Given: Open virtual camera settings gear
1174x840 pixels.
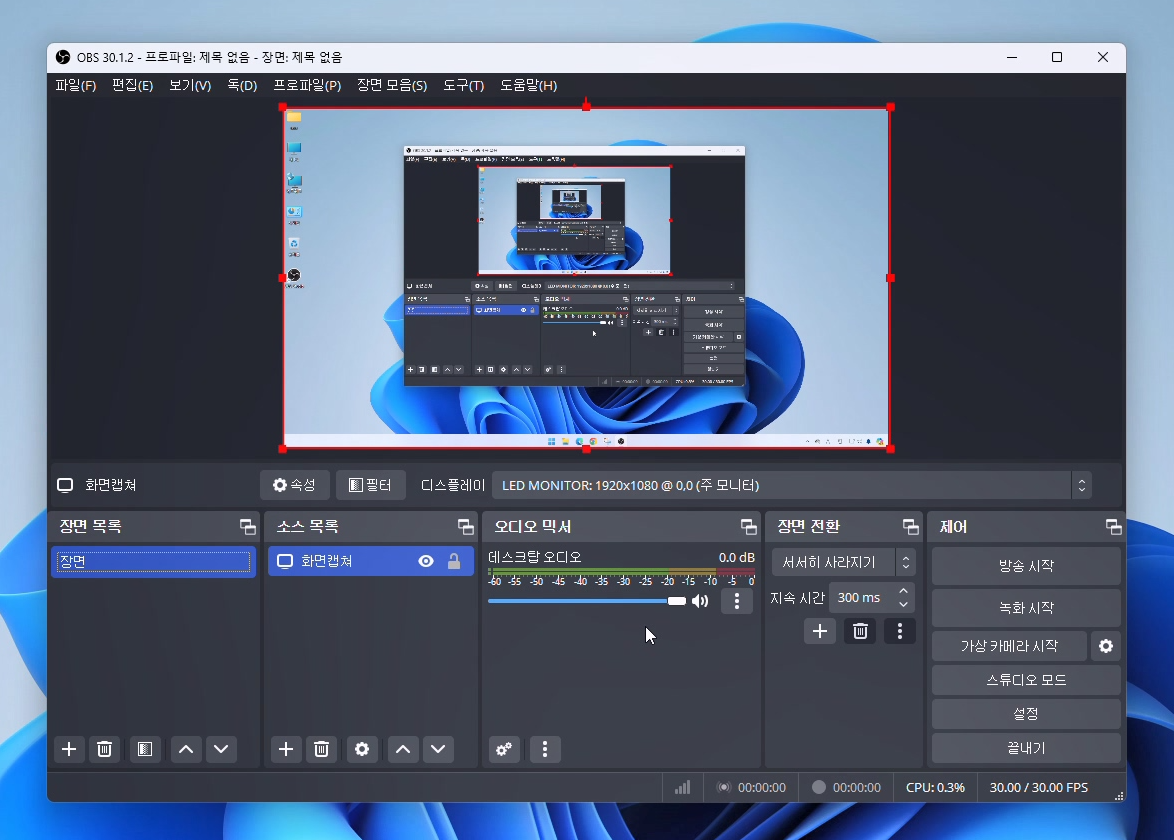Looking at the screenshot, I should 1106,646.
